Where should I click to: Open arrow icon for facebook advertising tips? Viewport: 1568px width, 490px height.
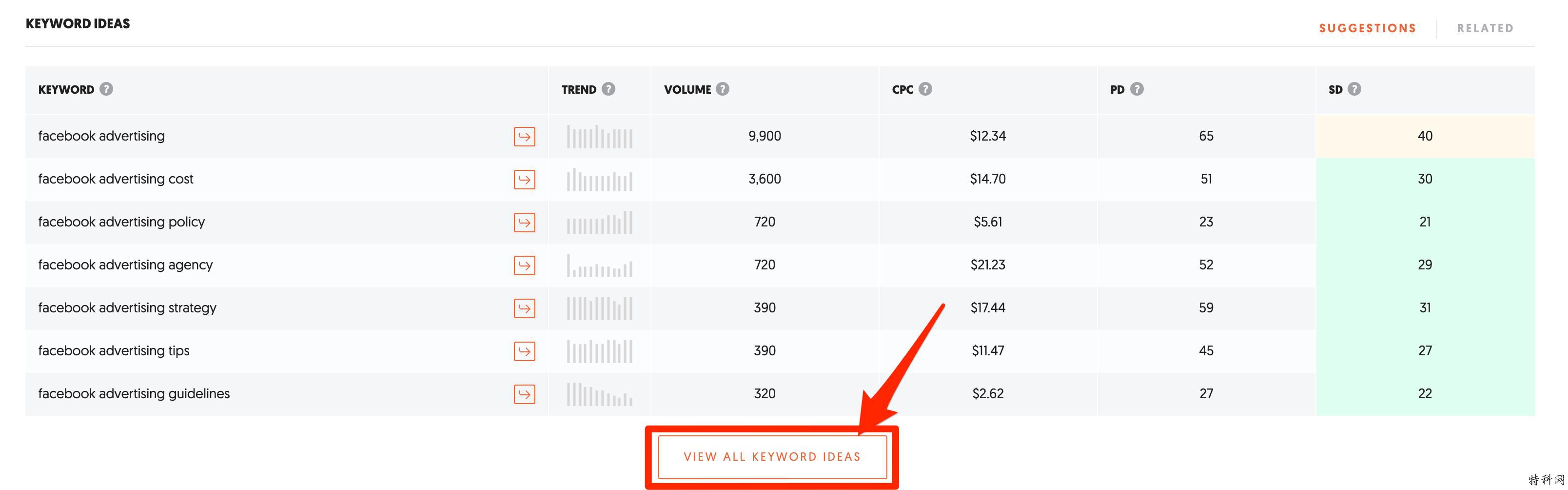pos(524,351)
